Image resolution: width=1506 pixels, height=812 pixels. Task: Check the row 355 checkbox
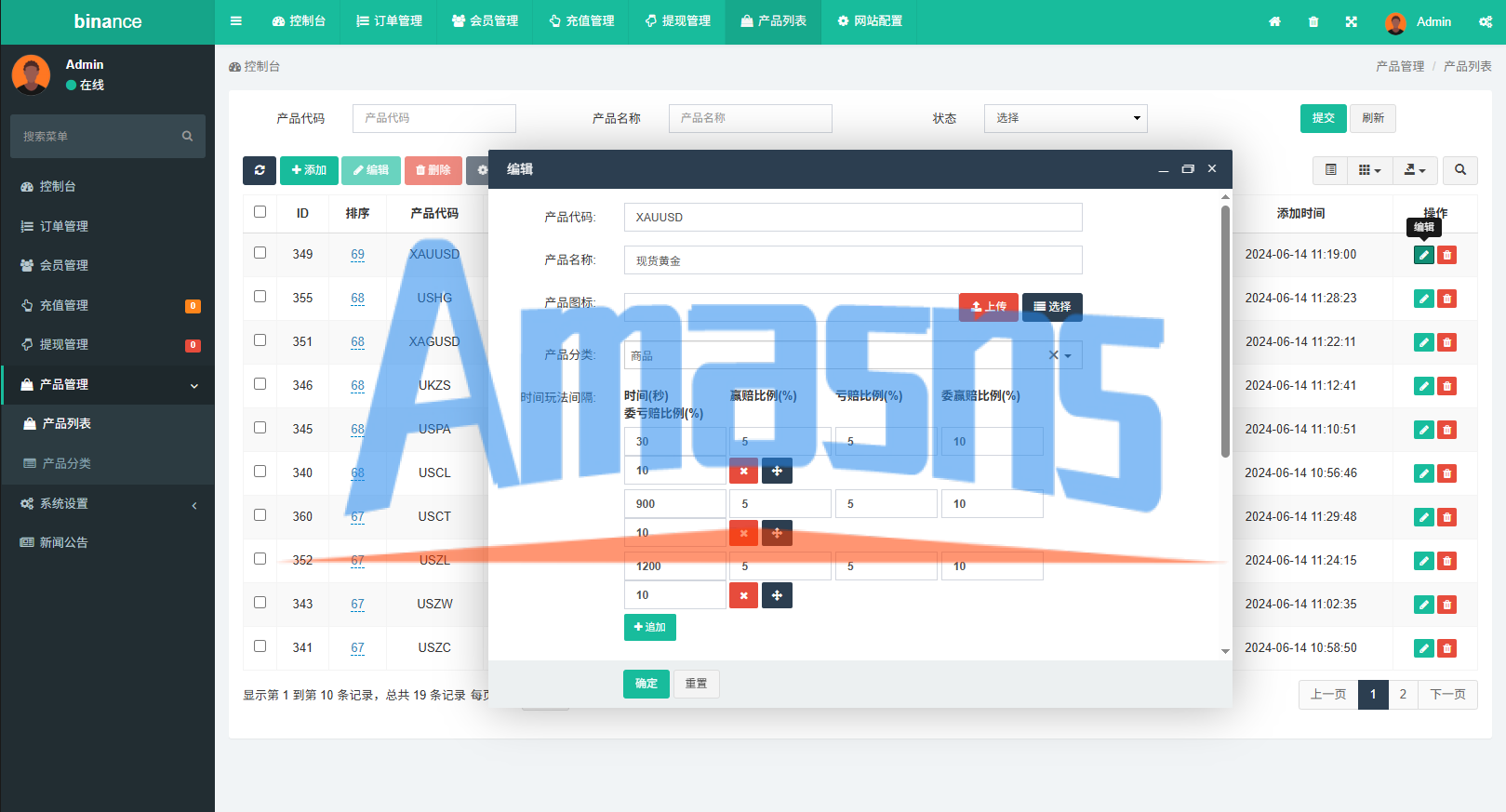[260, 296]
